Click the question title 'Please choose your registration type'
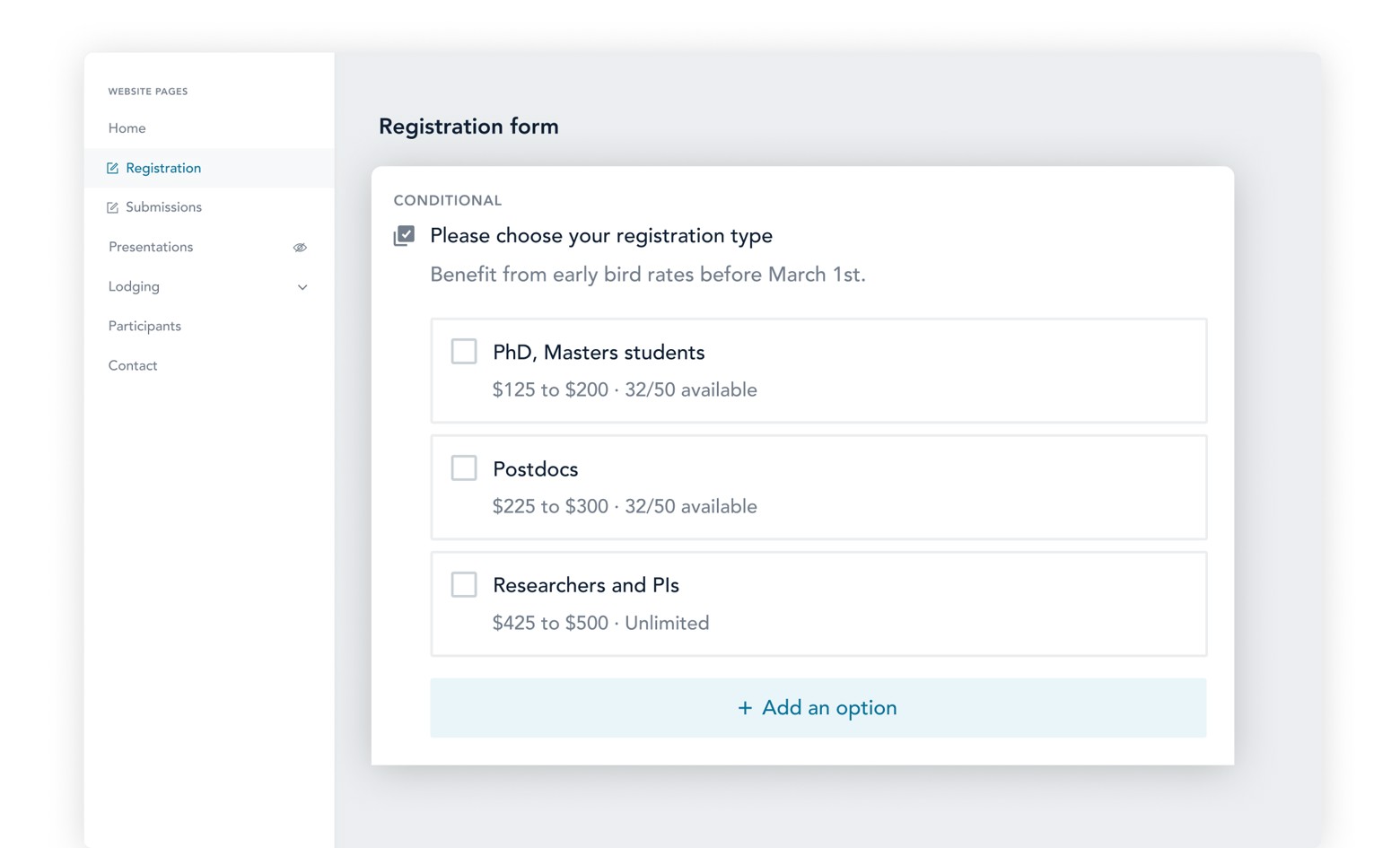1400x848 pixels. tap(600, 236)
